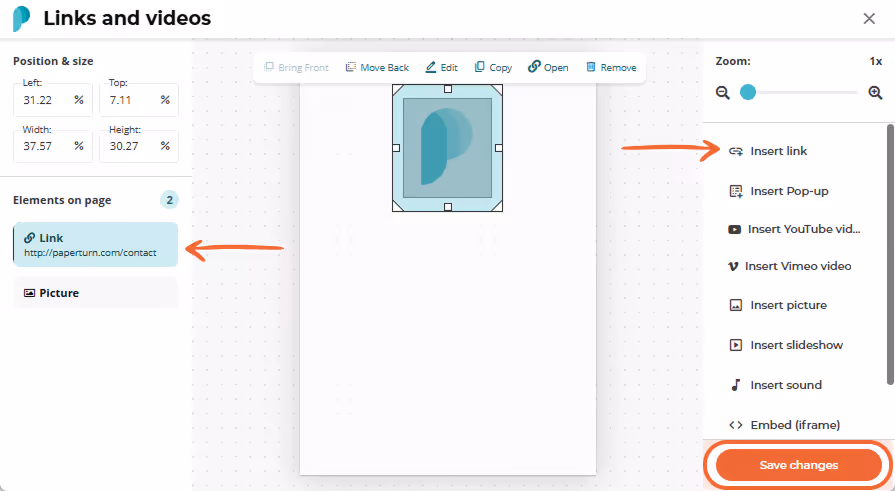The height and width of the screenshot is (491, 895).
Task: Send element back with Move Back
Action: click(x=377, y=67)
